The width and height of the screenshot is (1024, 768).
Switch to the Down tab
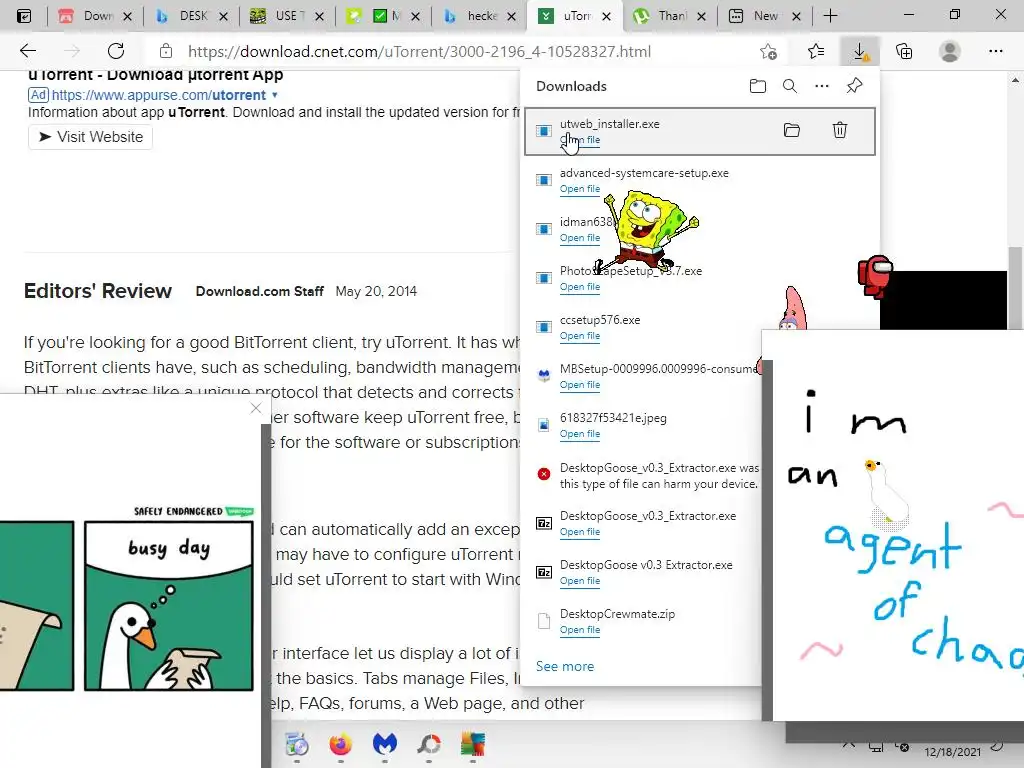95,16
